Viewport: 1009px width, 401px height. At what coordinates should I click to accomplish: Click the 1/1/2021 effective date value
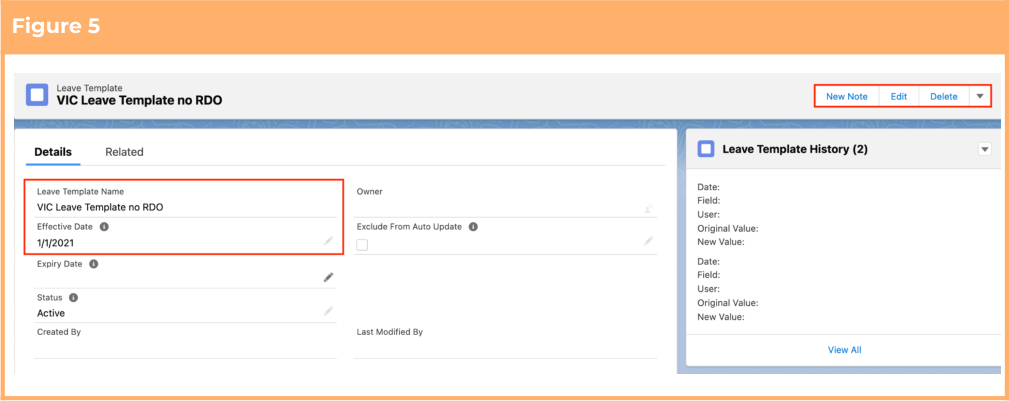(x=55, y=244)
